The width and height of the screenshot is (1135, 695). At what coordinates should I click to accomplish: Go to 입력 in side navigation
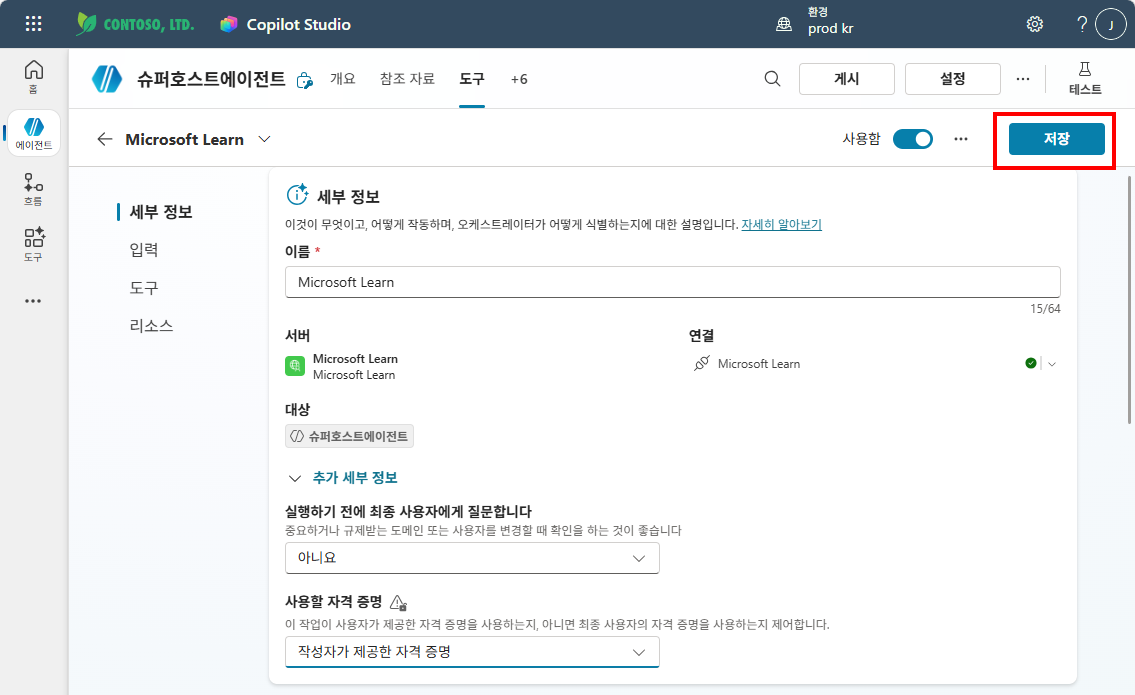pos(143,250)
